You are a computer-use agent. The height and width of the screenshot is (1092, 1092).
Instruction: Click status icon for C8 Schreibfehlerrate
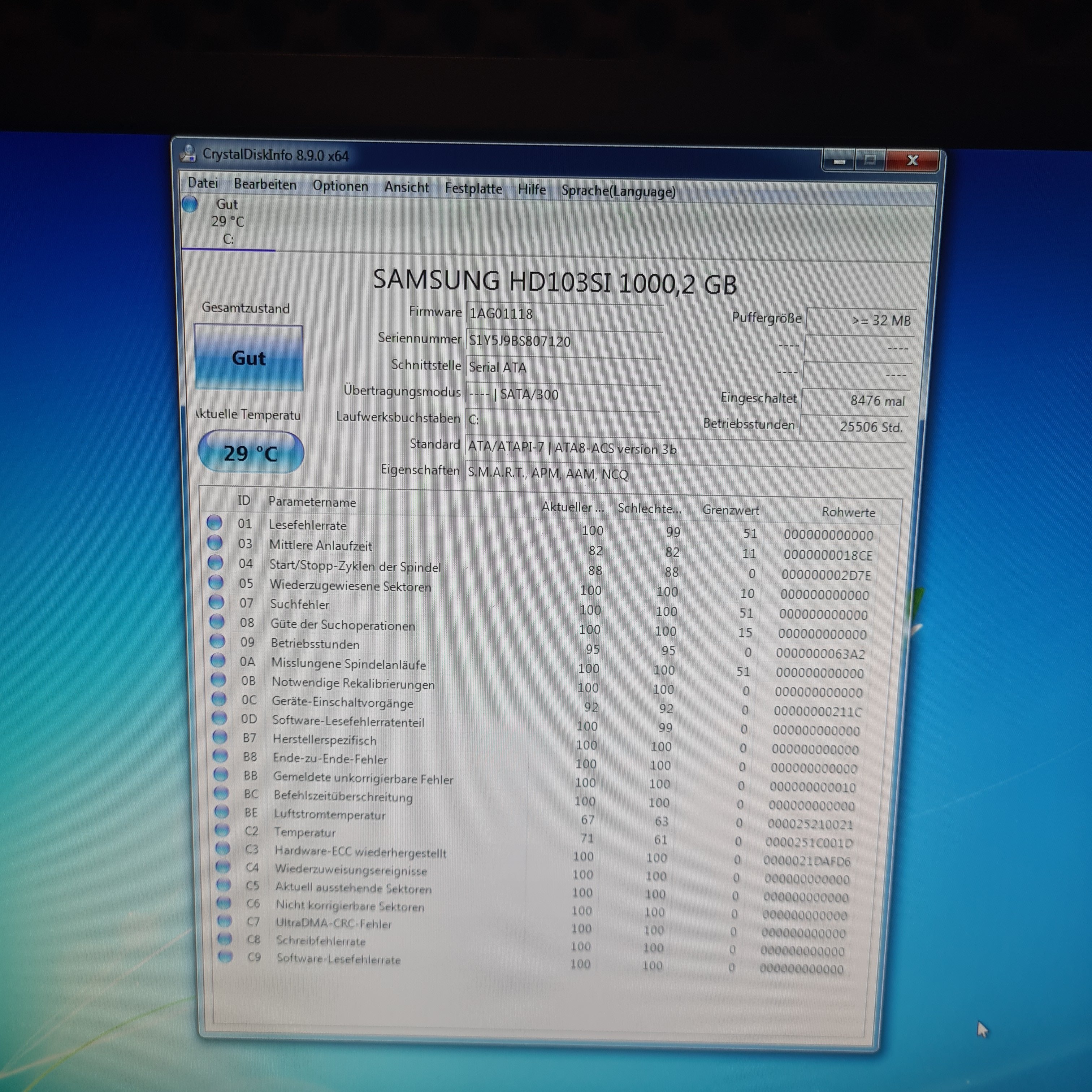226,938
